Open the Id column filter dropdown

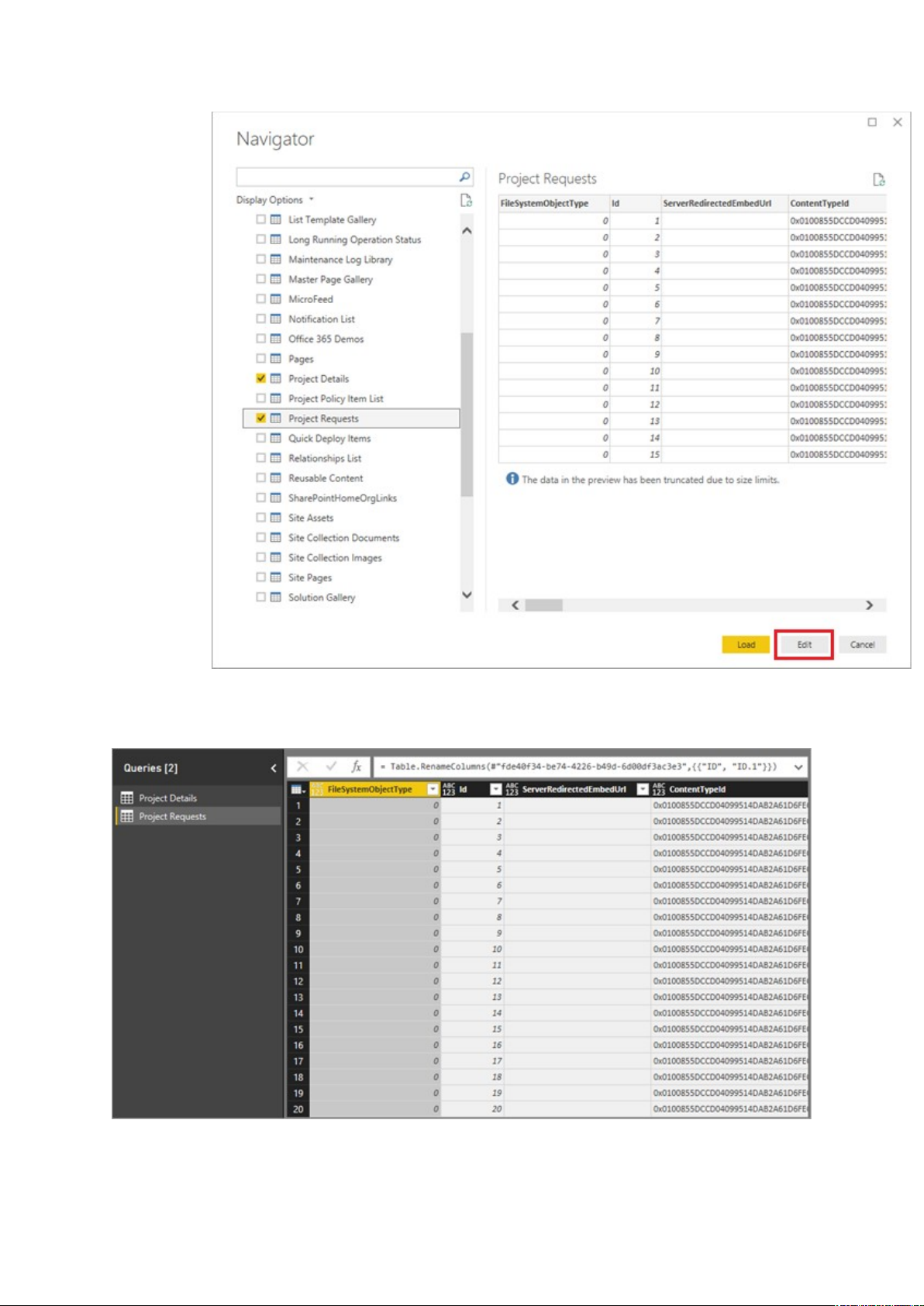[x=496, y=790]
